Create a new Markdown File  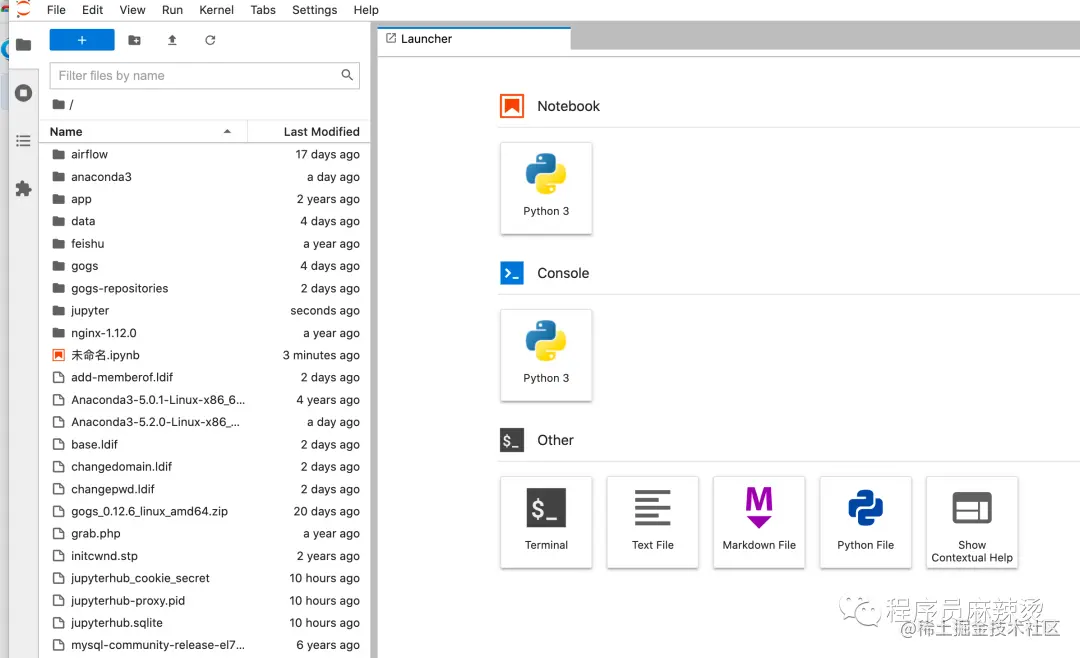[759, 522]
